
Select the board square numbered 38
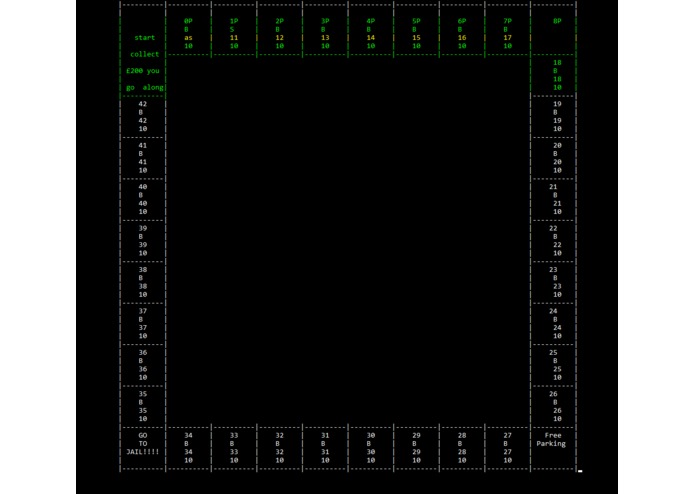[143, 282]
